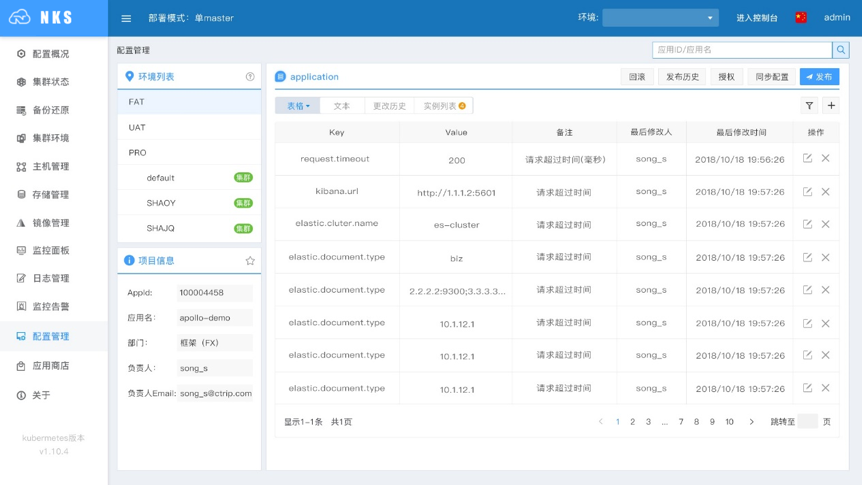The height and width of the screenshot is (485, 862).
Task: Open the 表格 tab dropdown
Action: 297,106
